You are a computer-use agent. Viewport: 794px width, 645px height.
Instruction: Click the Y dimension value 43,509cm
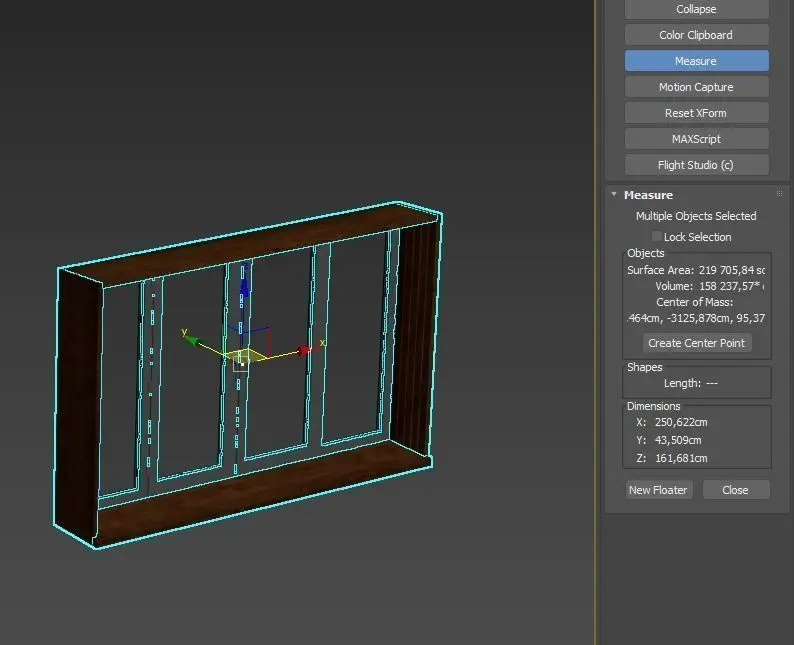(x=678, y=440)
